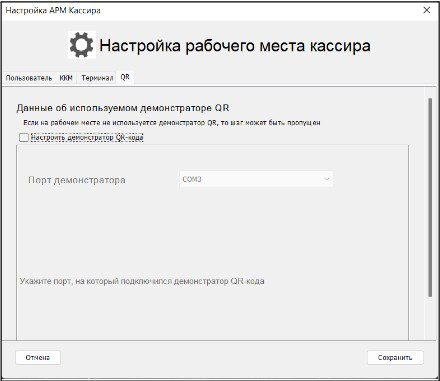Click heading Данные об используемом демонстраторе QR

point(123,108)
